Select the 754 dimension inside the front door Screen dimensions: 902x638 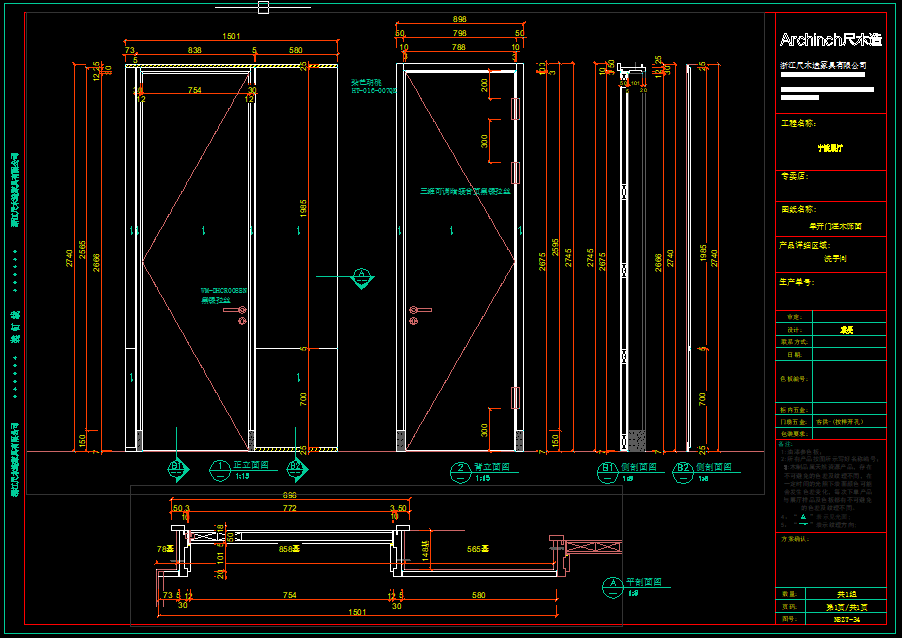pos(195,91)
